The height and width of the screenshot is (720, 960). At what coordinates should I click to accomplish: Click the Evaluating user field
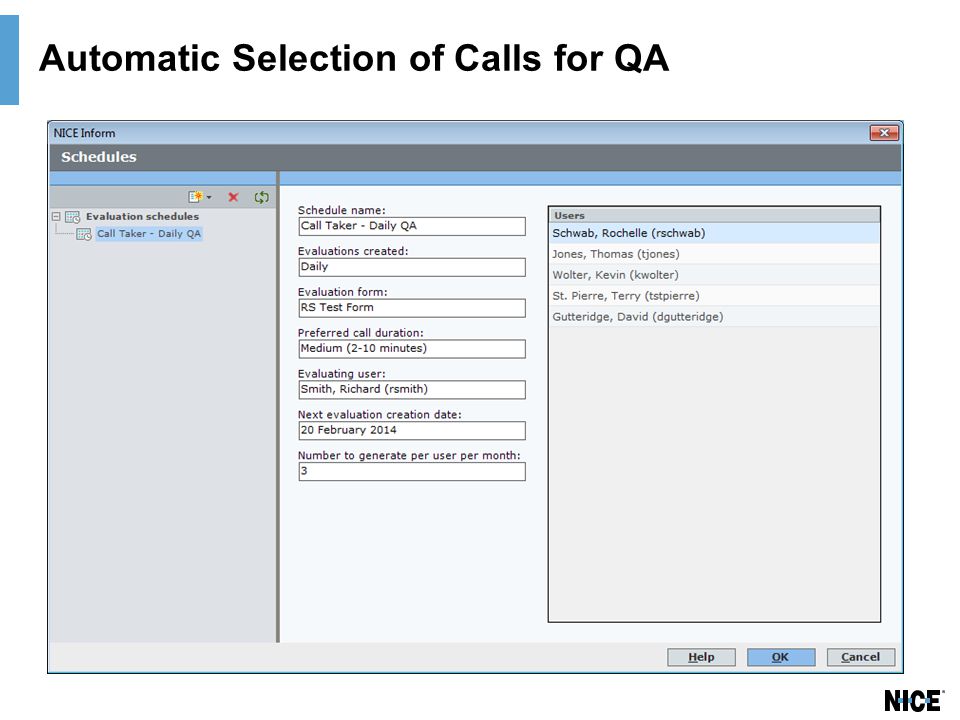coord(412,390)
